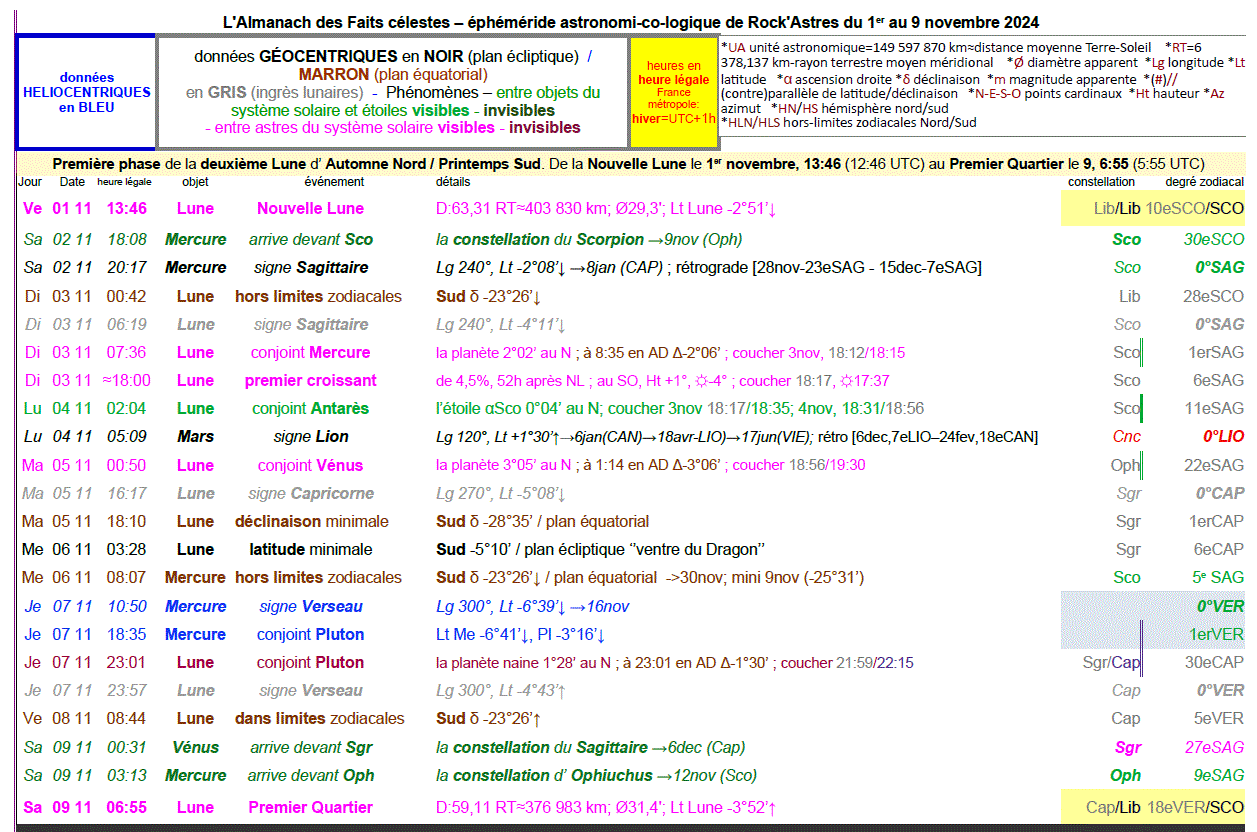Click 'Sud δ -28°35' / plan équatorial' details

[542, 522]
